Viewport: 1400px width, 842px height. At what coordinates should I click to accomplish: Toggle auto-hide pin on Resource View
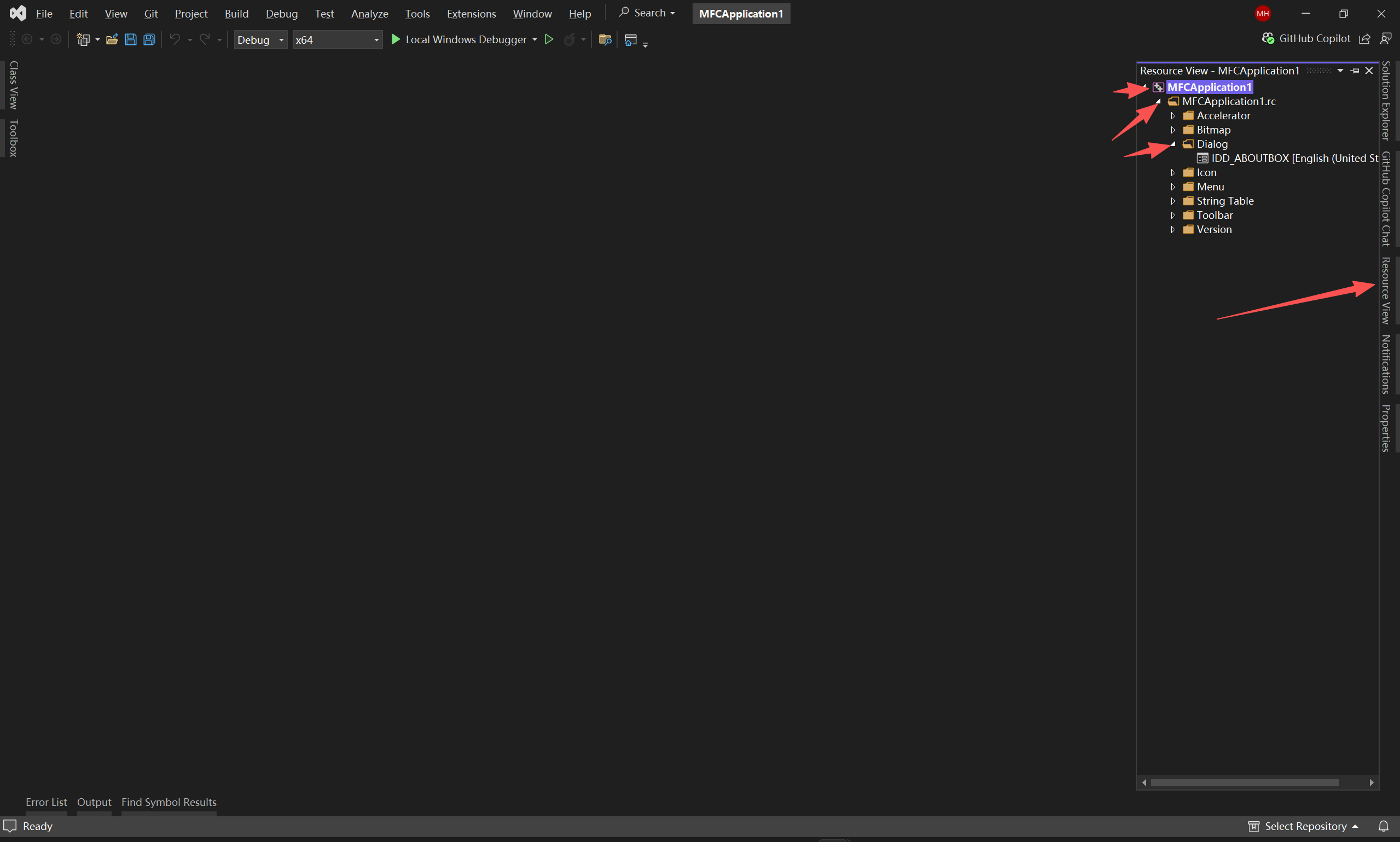click(1355, 71)
